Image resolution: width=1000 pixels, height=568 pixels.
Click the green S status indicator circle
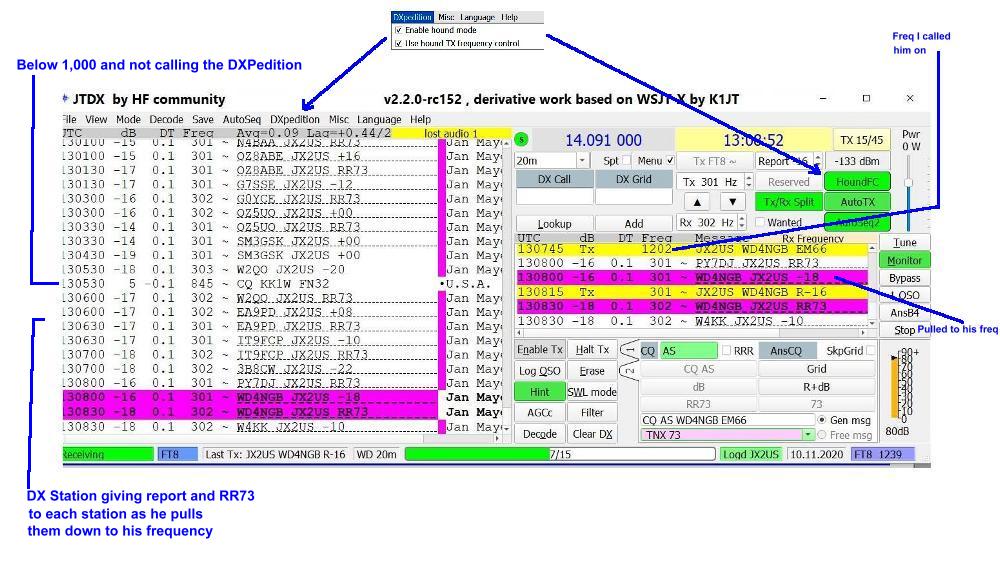pyautogui.click(x=521, y=140)
